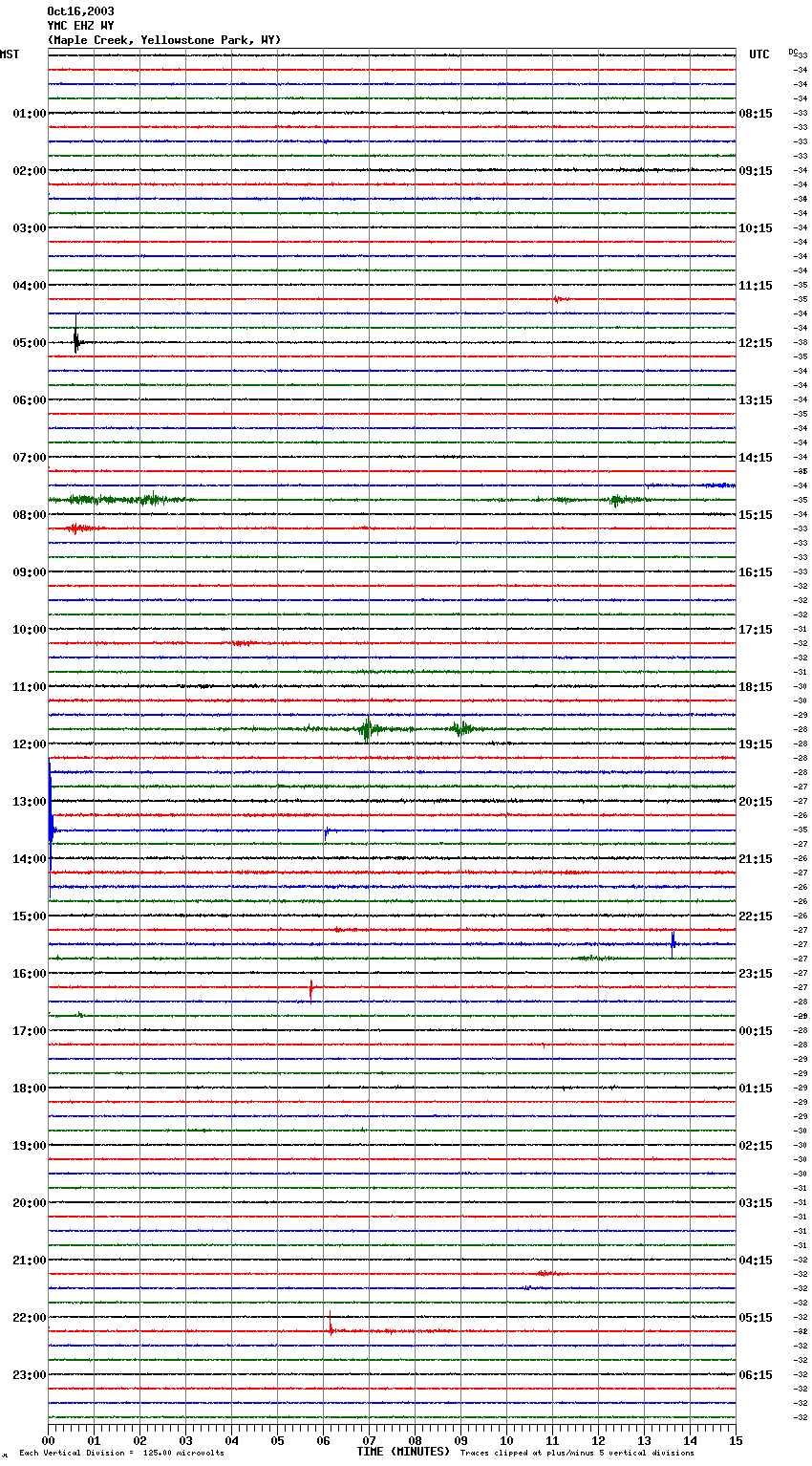Select the "15:00" MST hour label
812x1466 pixels.
pyautogui.click(x=30, y=916)
